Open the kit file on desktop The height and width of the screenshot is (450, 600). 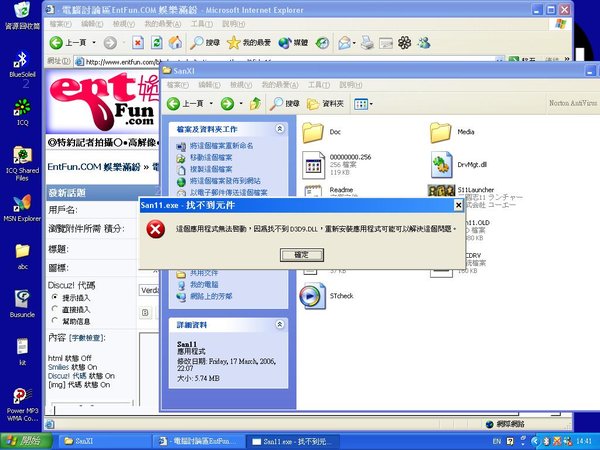[22, 352]
